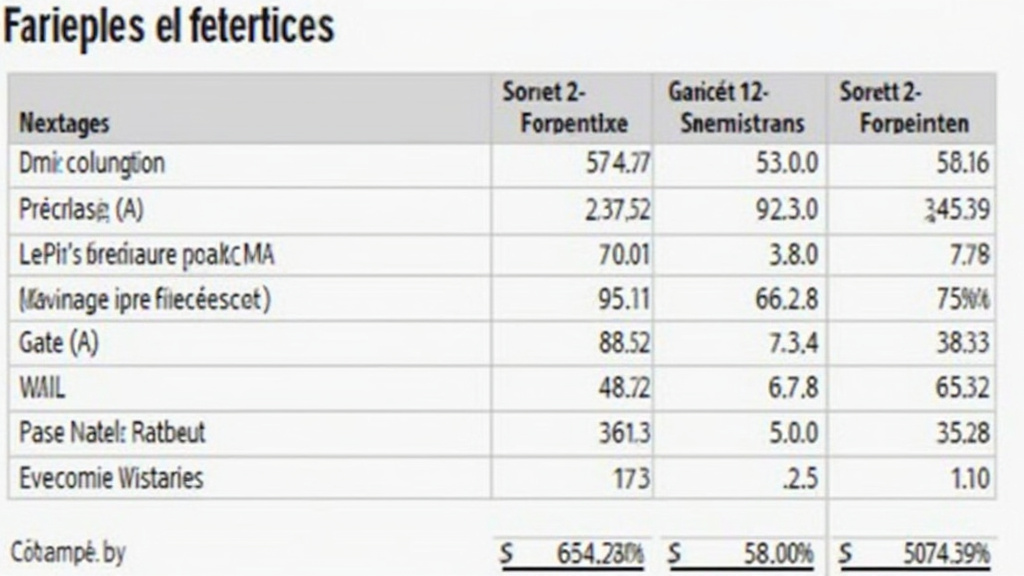Click the cell with value 361.3

624,433
